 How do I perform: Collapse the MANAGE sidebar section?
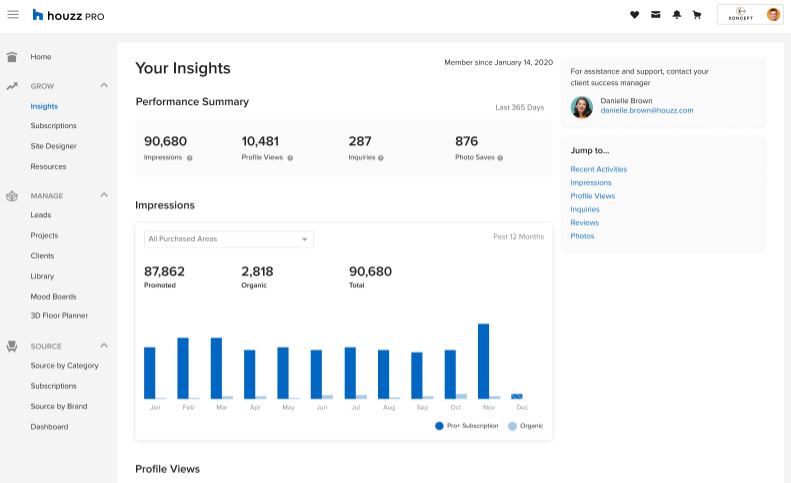[104, 195]
